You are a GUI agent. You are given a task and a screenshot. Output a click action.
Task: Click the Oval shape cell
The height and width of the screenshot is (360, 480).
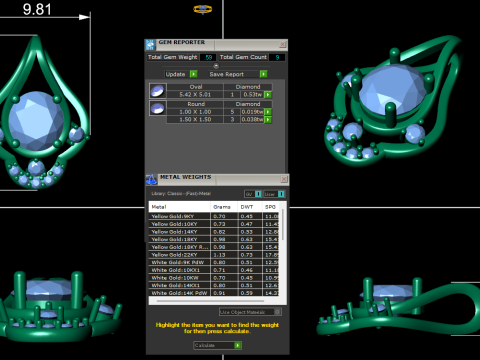point(195,87)
